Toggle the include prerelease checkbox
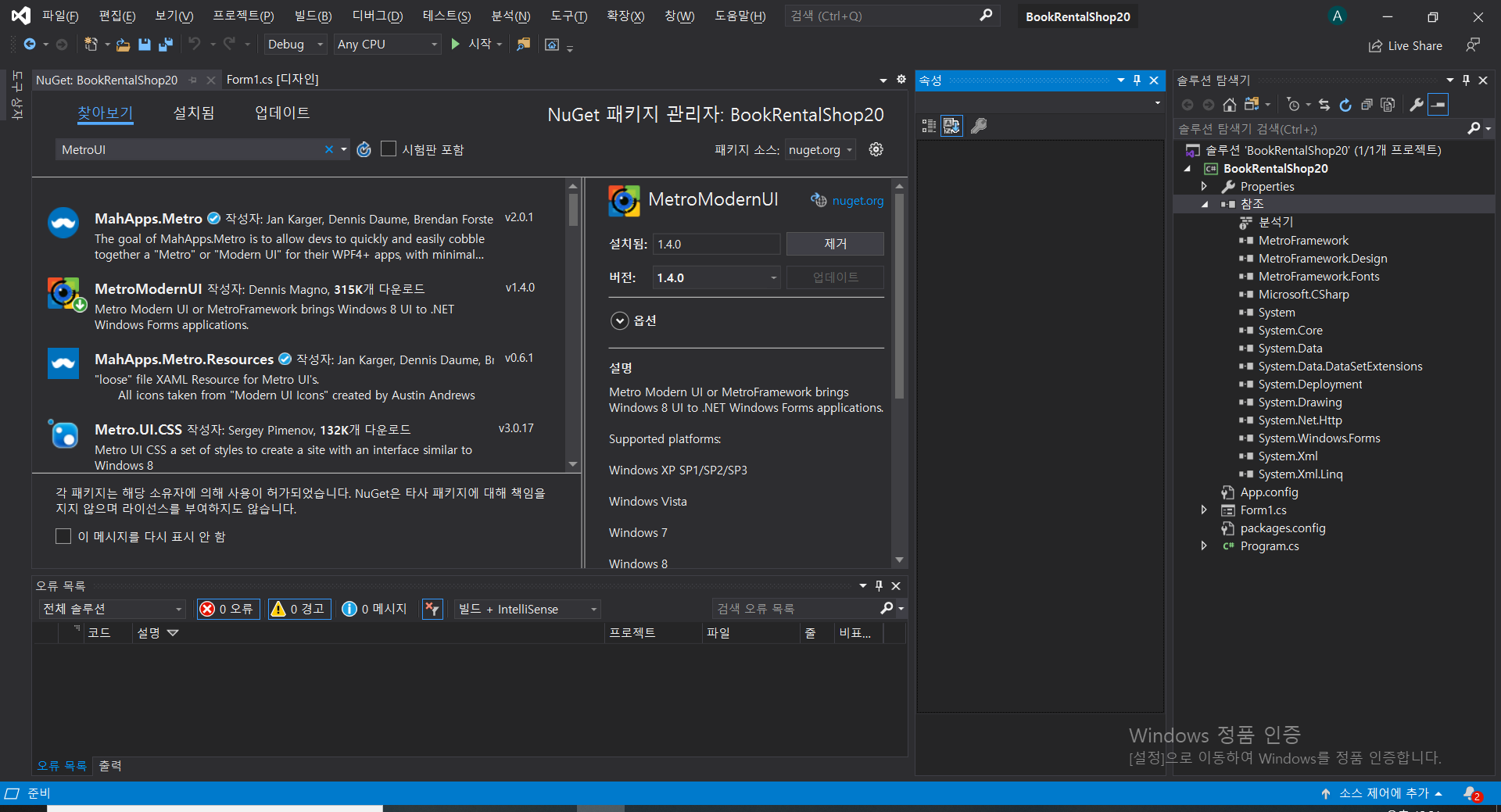Screen dimensions: 1501x812 pyautogui.click(x=389, y=148)
